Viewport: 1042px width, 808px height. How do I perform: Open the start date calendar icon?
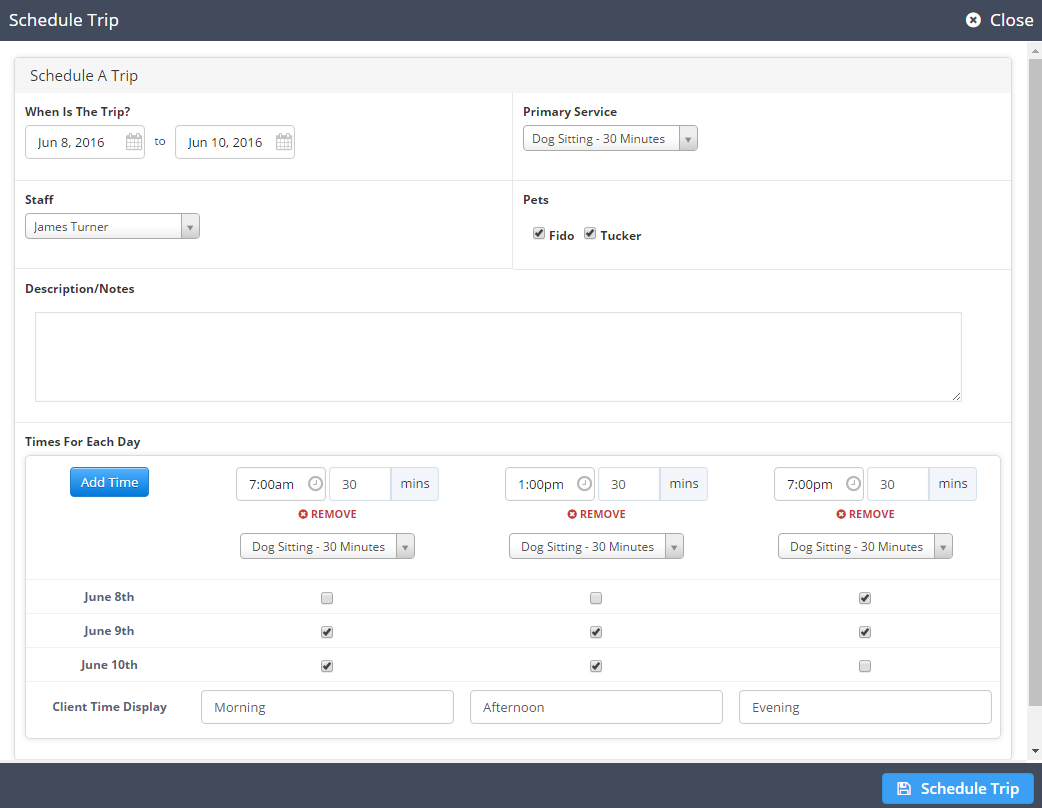coord(134,142)
